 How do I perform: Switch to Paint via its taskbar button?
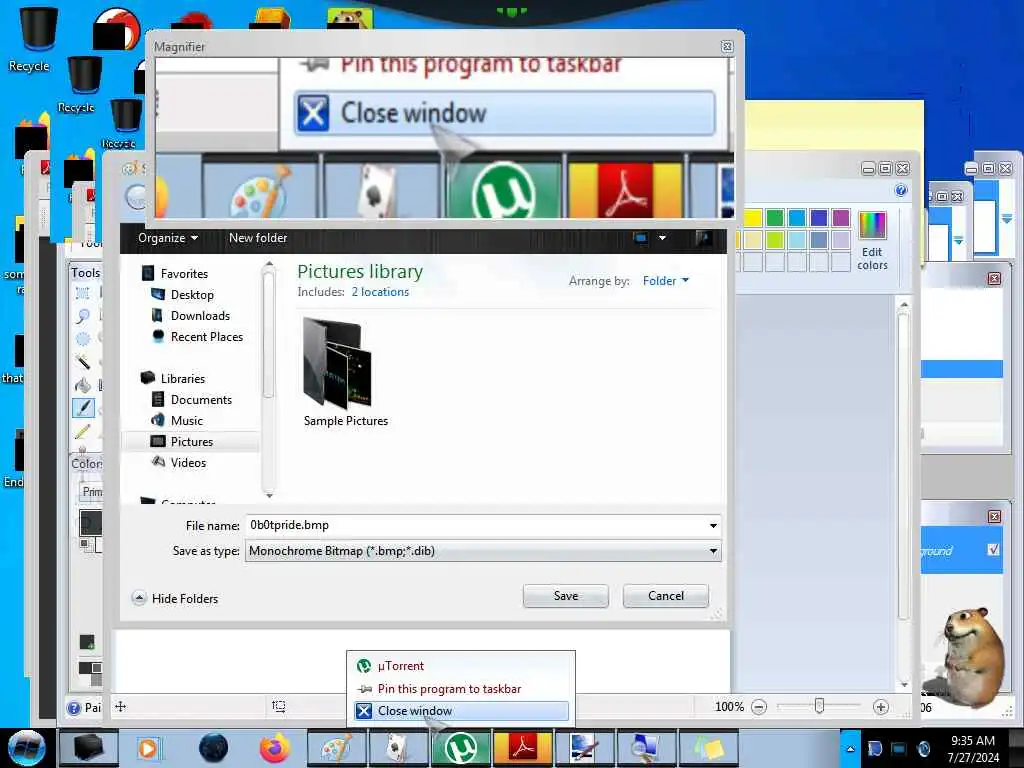pyautogui.click(x=336, y=748)
